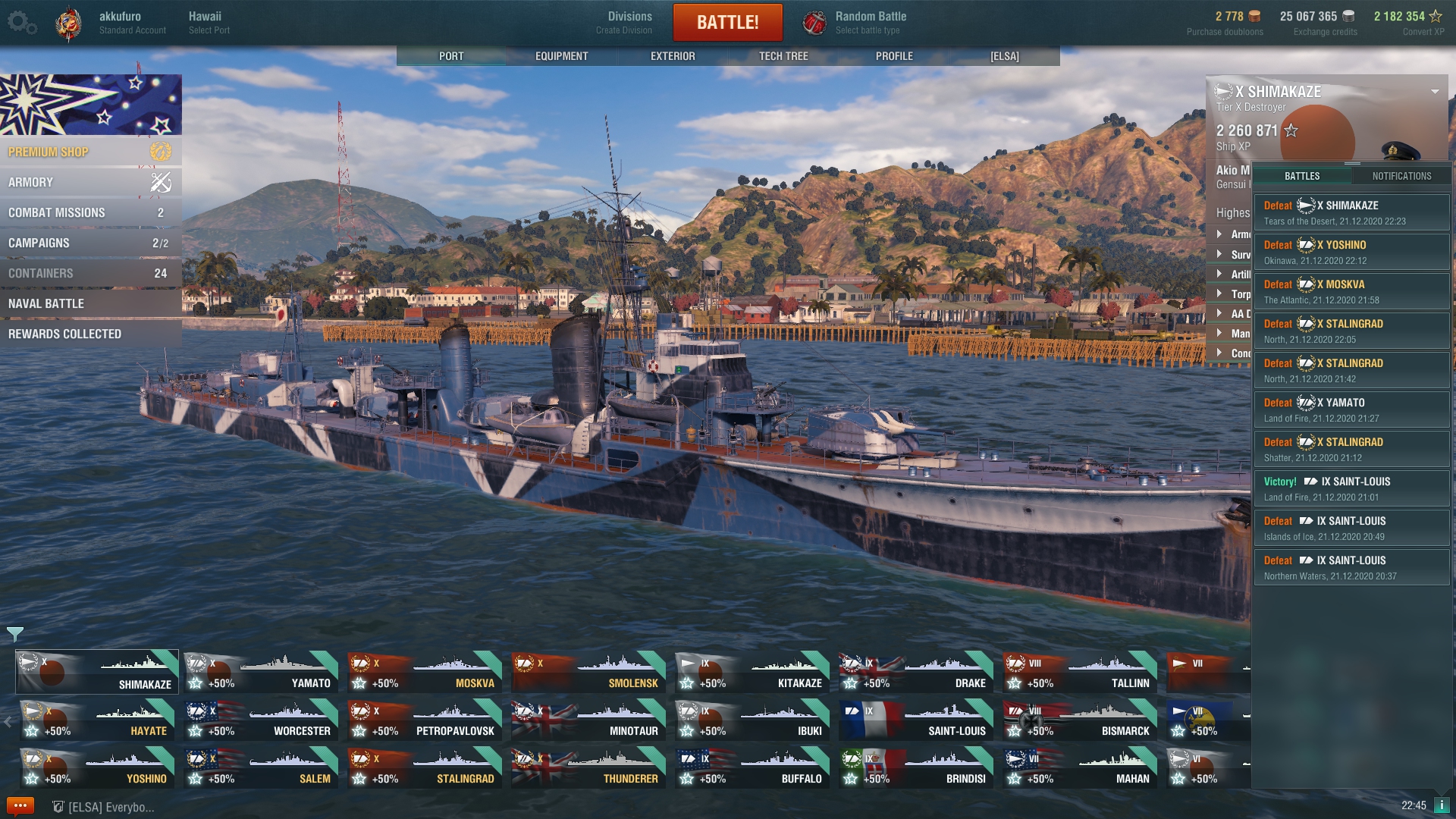Switch to the Tech Tree tab
This screenshot has height=819, width=1456.
point(783,56)
